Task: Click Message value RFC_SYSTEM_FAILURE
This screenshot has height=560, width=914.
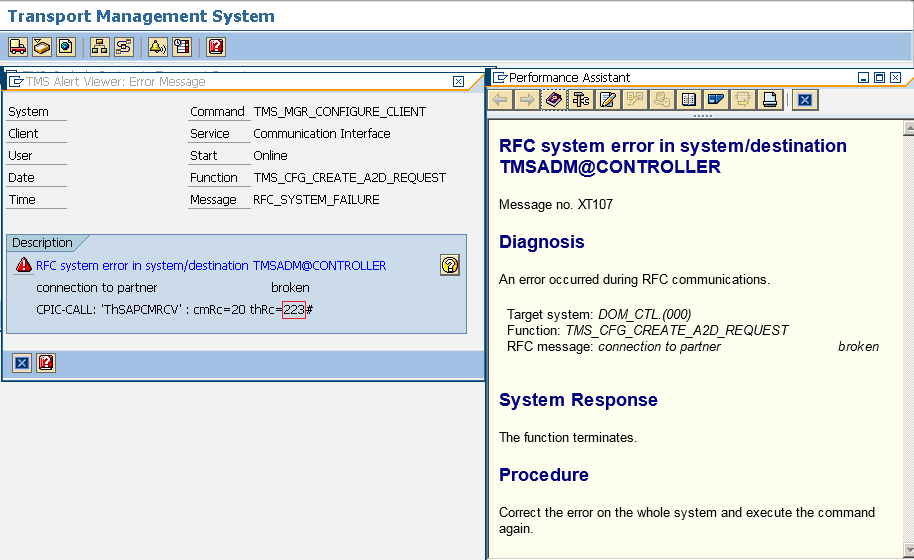Action: point(316,200)
